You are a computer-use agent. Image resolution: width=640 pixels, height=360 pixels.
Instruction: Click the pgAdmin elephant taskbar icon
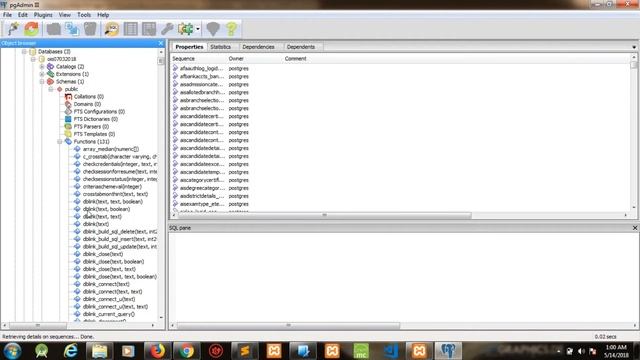[x=448, y=351]
